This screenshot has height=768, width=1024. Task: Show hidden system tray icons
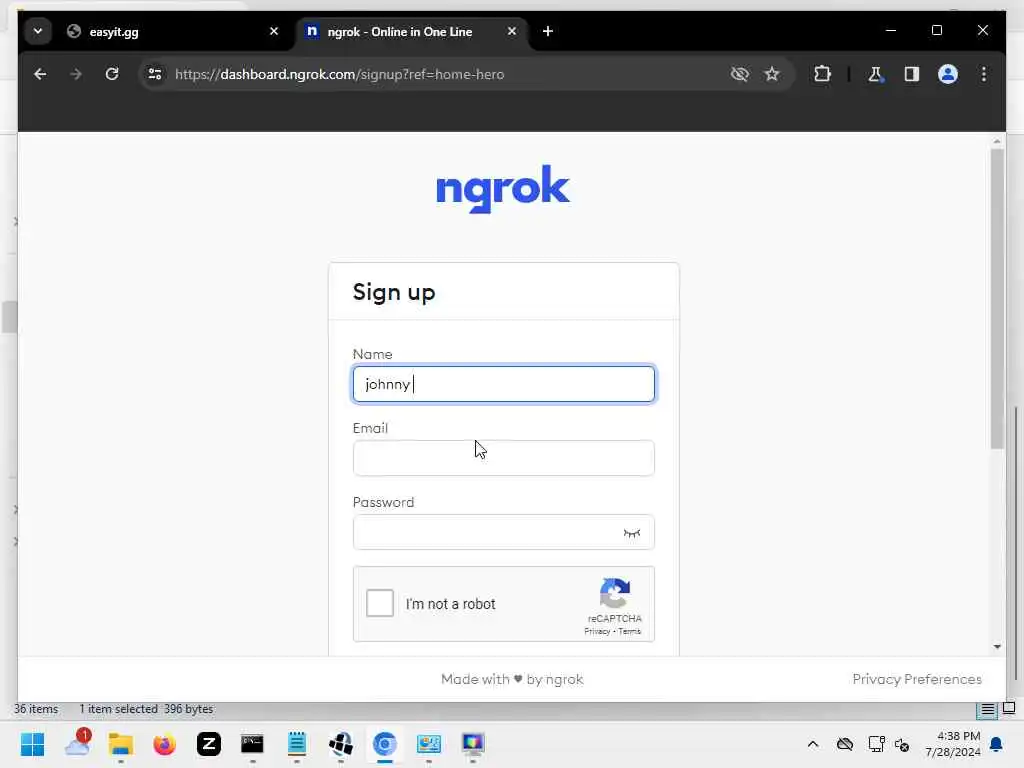[x=813, y=744]
